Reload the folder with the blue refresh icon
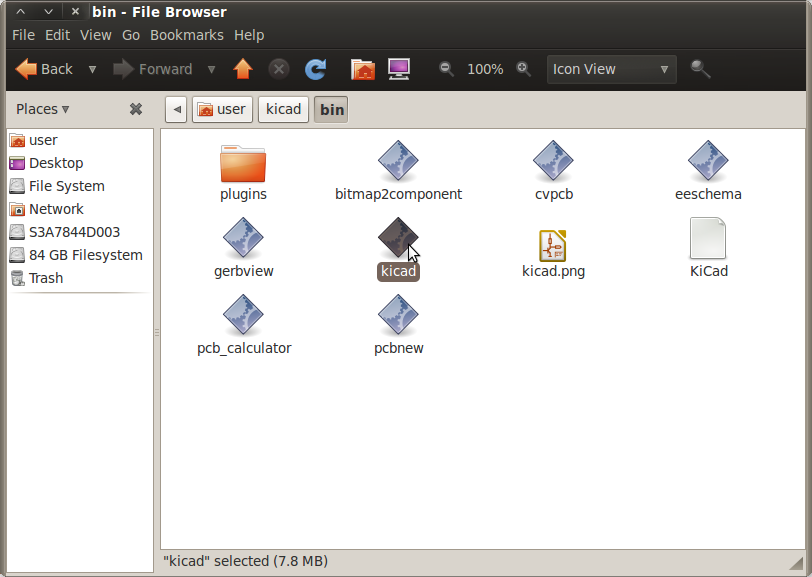This screenshot has height=577, width=812. coord(315,69)
